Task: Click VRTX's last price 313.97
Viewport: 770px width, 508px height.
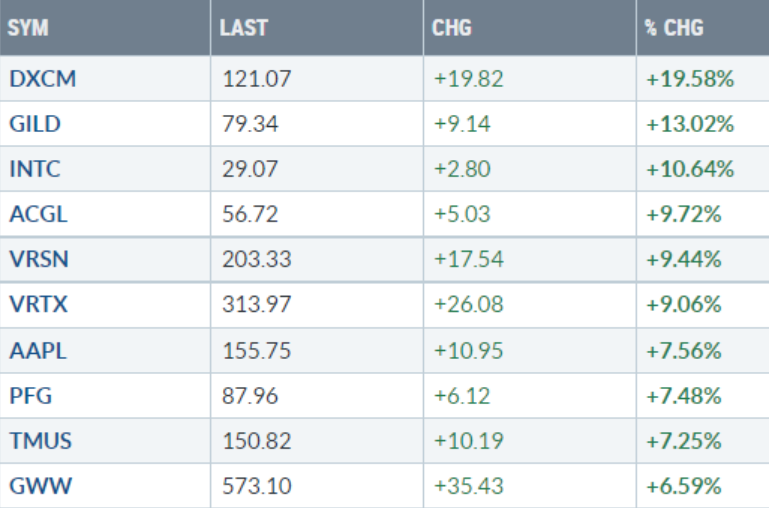Action: pyautogui.click(x=256, y=305)
